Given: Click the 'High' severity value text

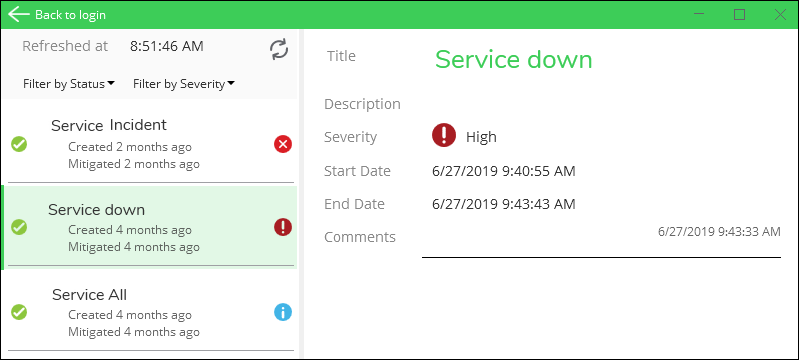Looking at the screenshot, I should (x=481, y=137).
